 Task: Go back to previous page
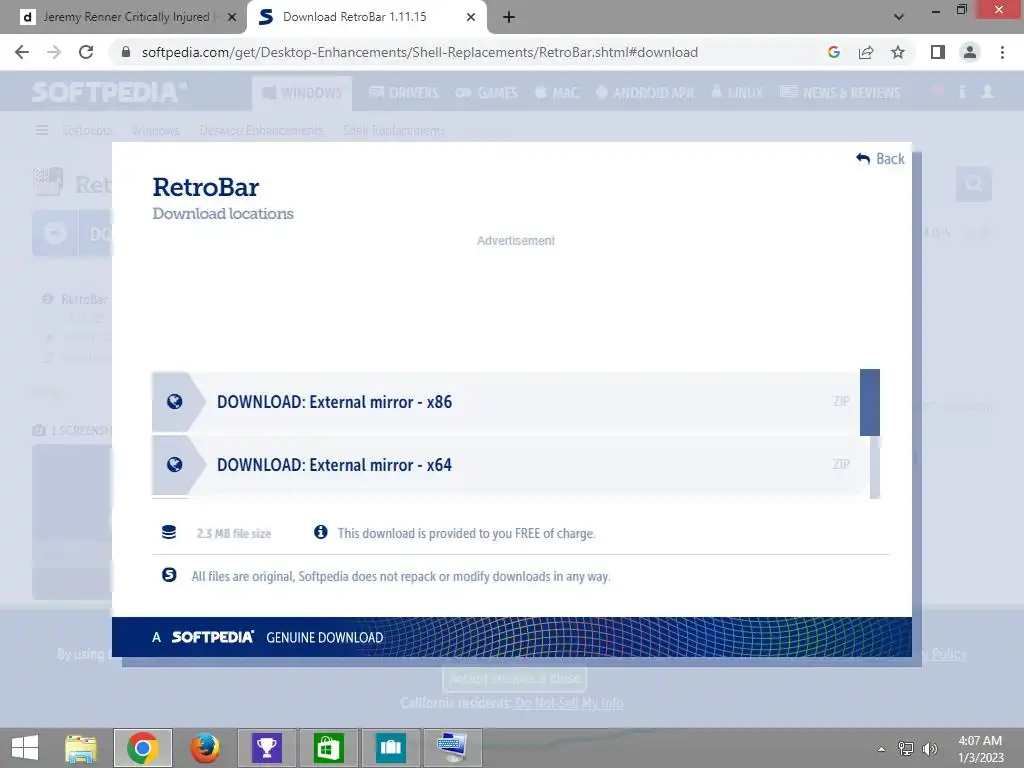(x=22, y=52)
